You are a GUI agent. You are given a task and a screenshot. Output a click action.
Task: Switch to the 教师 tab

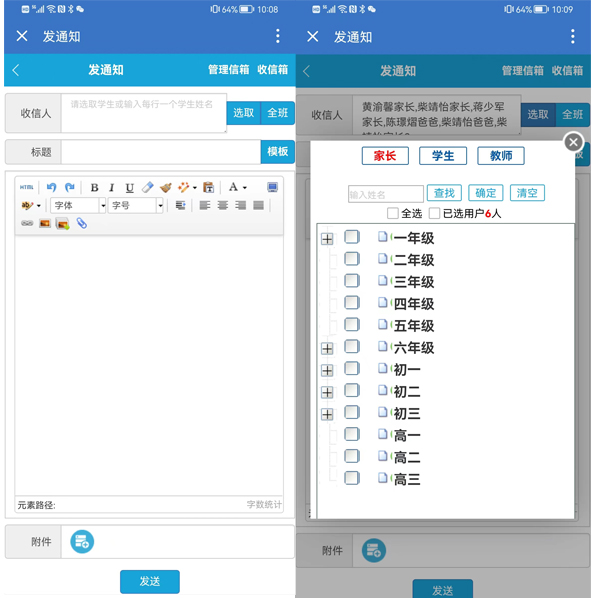point(501,156)
